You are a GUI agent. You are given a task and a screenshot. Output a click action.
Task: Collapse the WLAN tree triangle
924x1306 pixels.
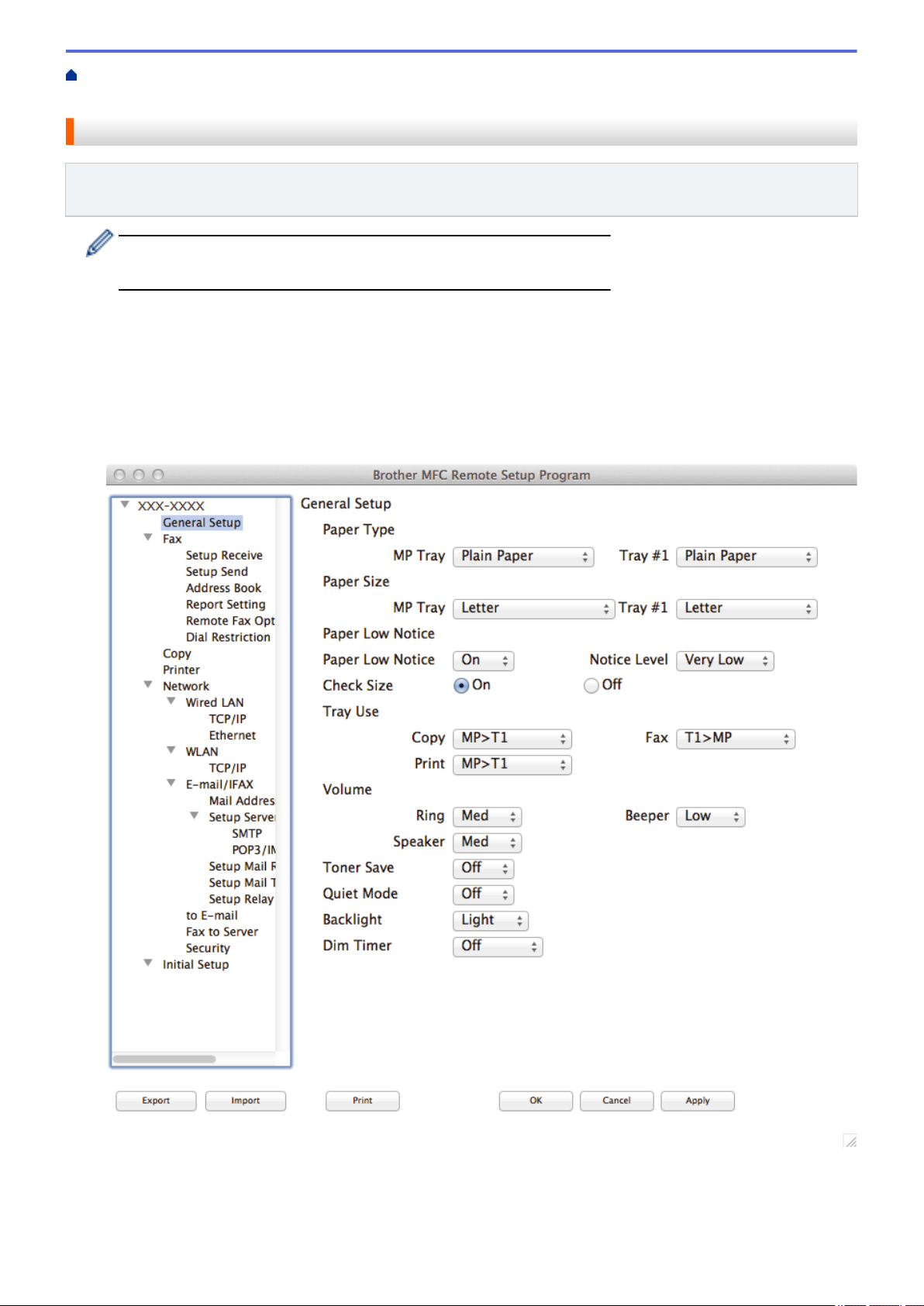click(x=171, y=749)
